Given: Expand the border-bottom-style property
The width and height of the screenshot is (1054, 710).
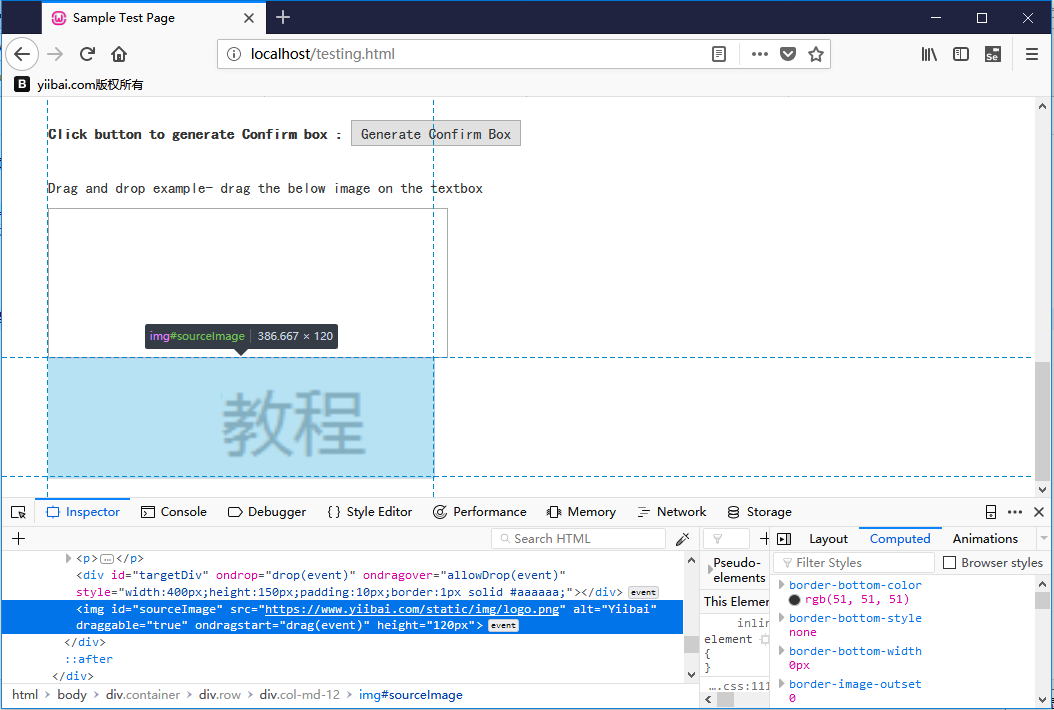Looking at the screenshot, I should [x=782, y=618].
